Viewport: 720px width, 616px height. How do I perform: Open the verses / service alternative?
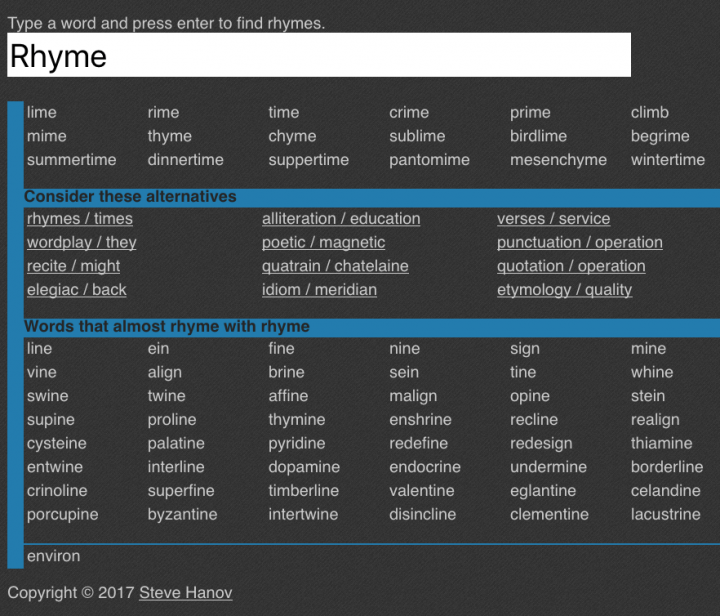click(553, 219)
